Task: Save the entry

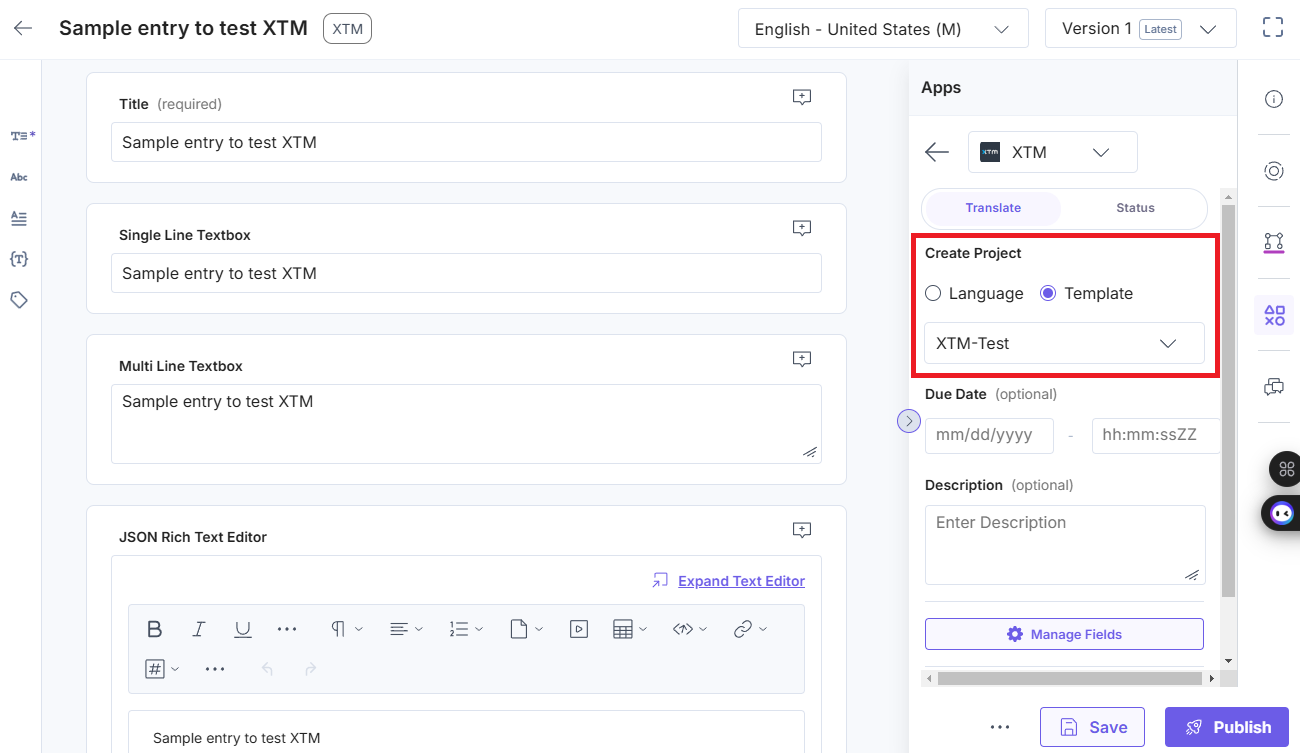Action: 1094,727
